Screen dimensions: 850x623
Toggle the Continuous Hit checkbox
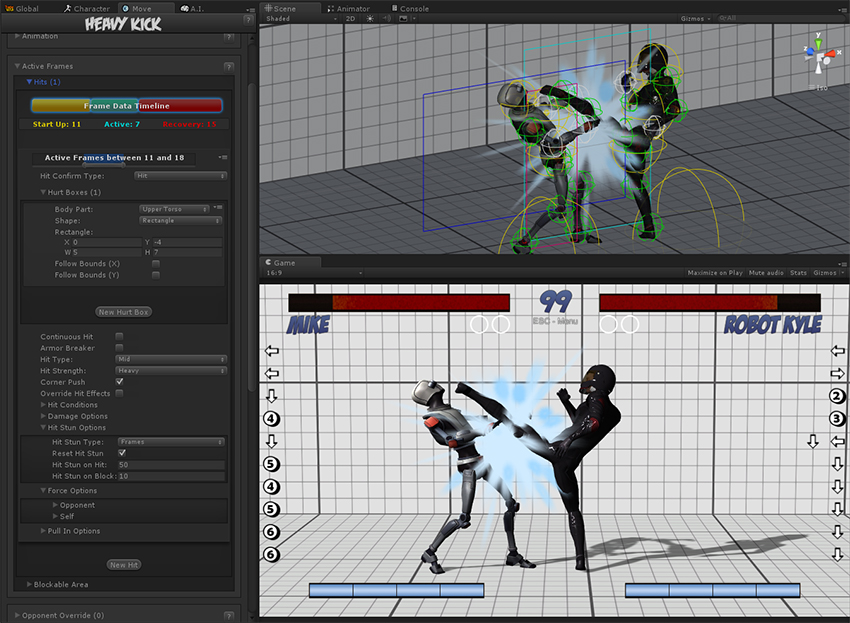point(119,336)
